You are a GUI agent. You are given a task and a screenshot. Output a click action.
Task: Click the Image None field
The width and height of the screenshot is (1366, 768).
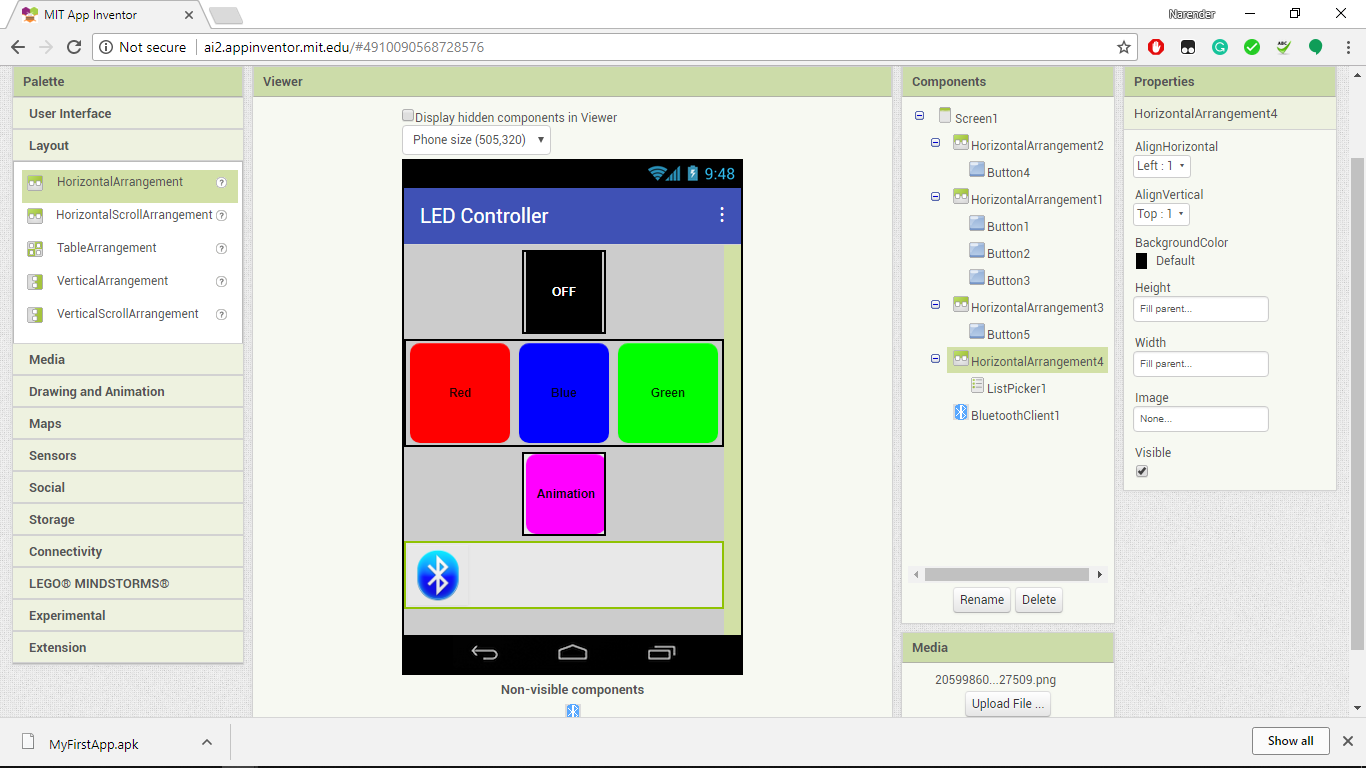(x=1201, y=419)
